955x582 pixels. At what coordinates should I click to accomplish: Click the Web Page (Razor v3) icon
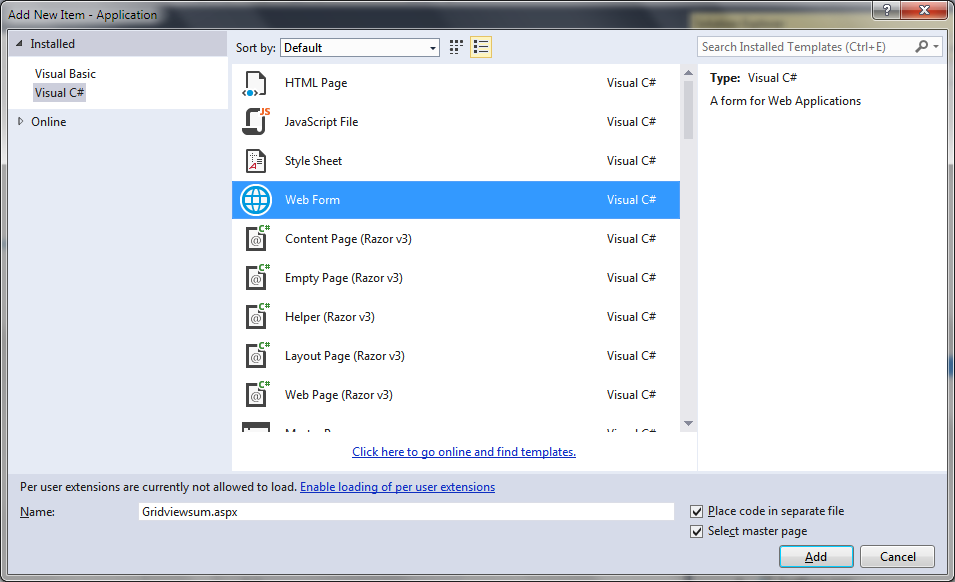[x=257, y=394]
